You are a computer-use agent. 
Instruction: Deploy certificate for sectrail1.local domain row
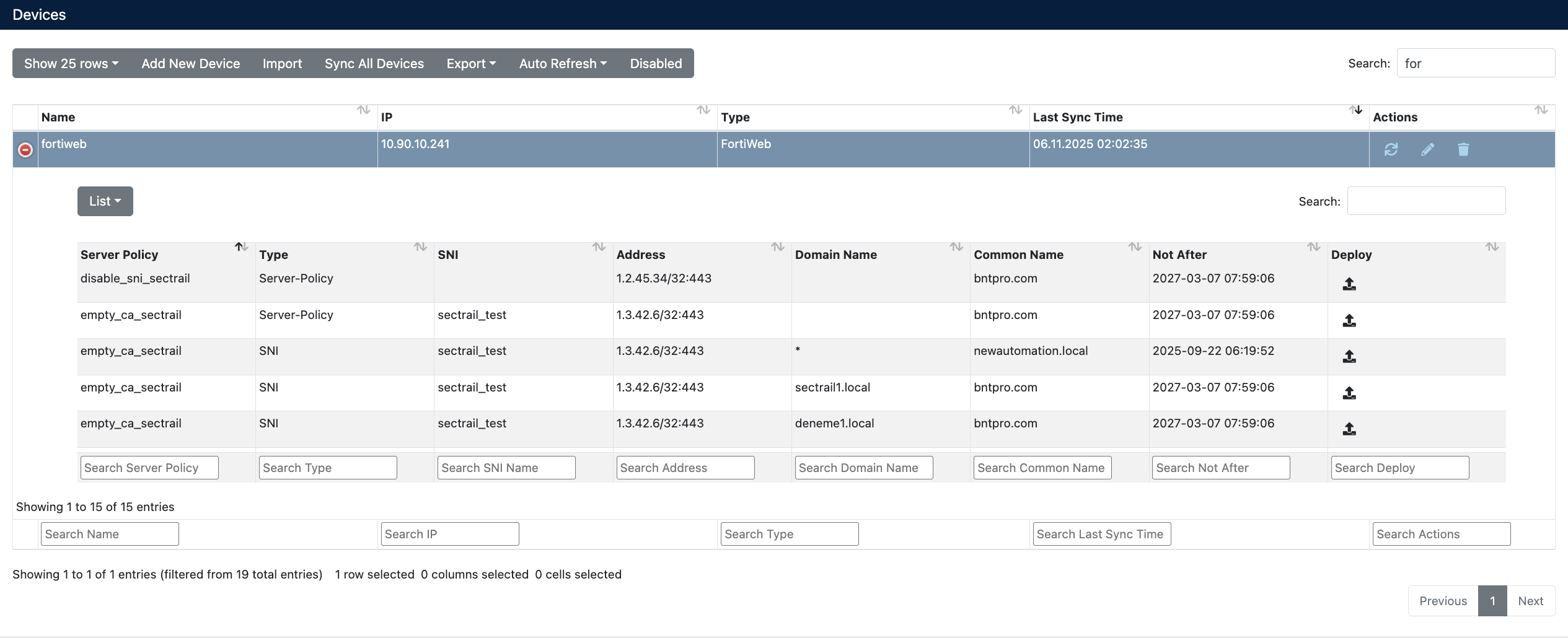pyautogui.click(x=1349, y=393)
